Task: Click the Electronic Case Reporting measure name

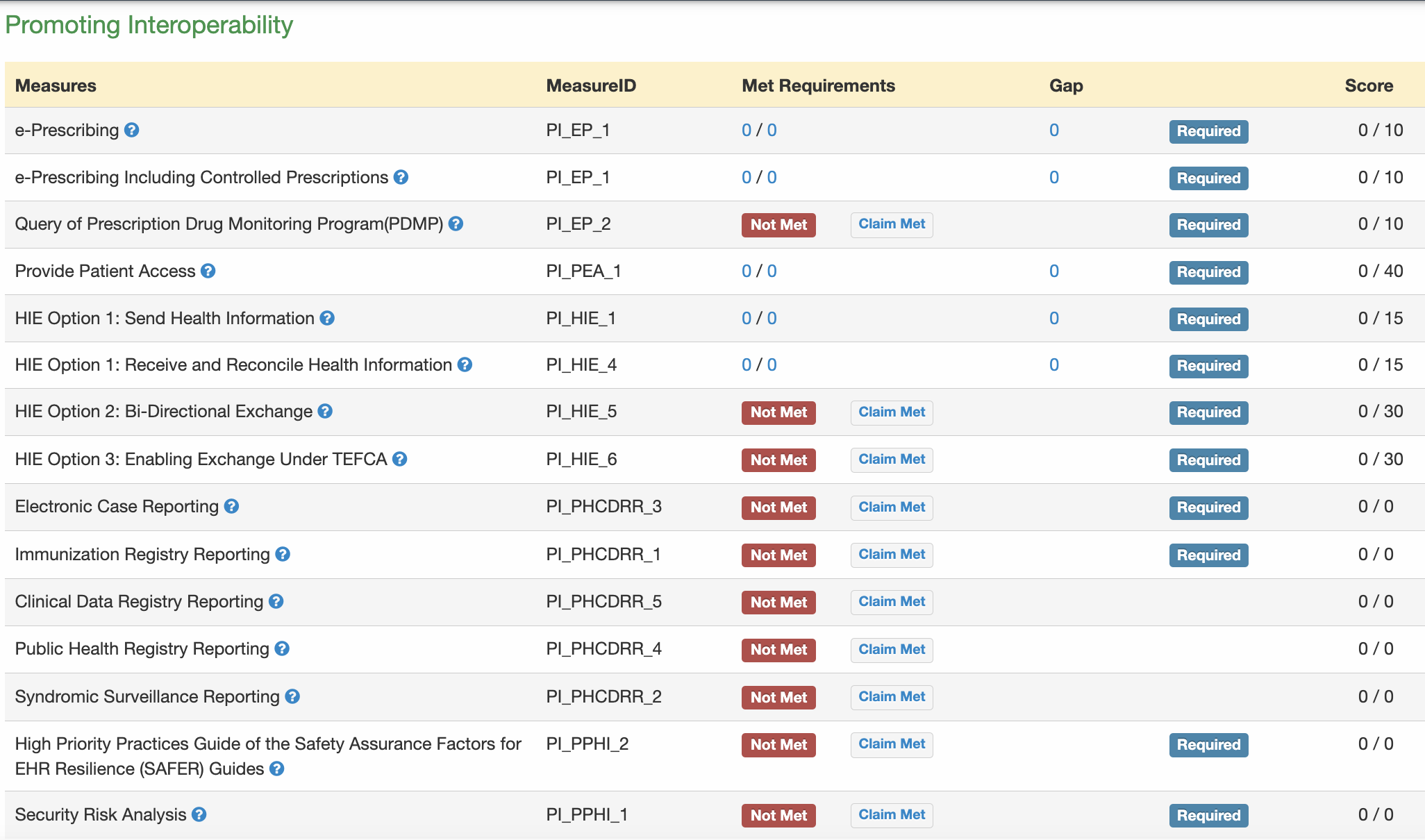Action: click(x=117, y=506)
